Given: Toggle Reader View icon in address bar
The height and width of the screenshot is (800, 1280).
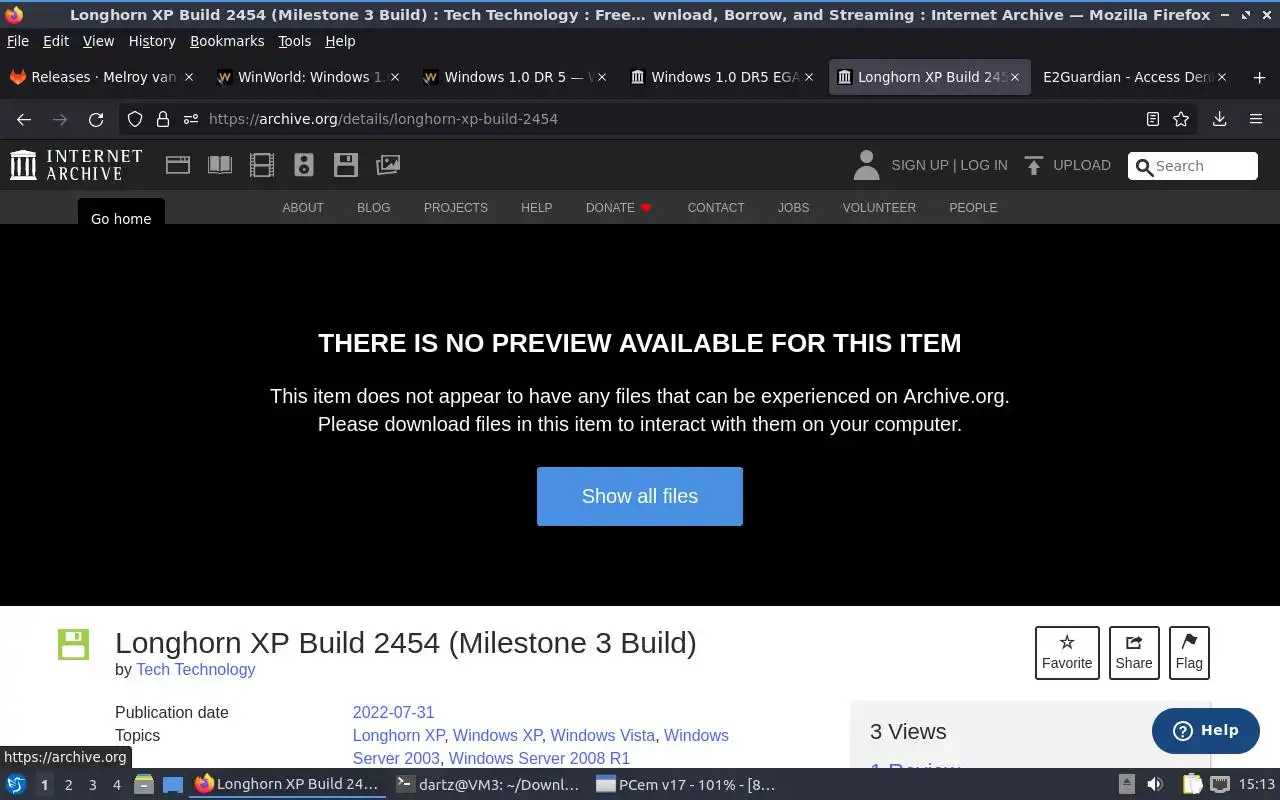Looking at the screenshot, I should (x=1153, y=119).
